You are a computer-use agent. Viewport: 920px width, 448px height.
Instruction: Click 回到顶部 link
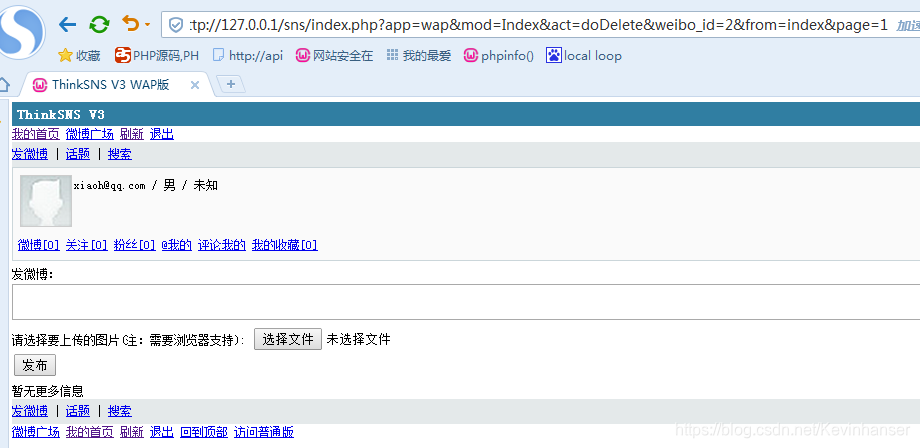(x=204, y=432)
